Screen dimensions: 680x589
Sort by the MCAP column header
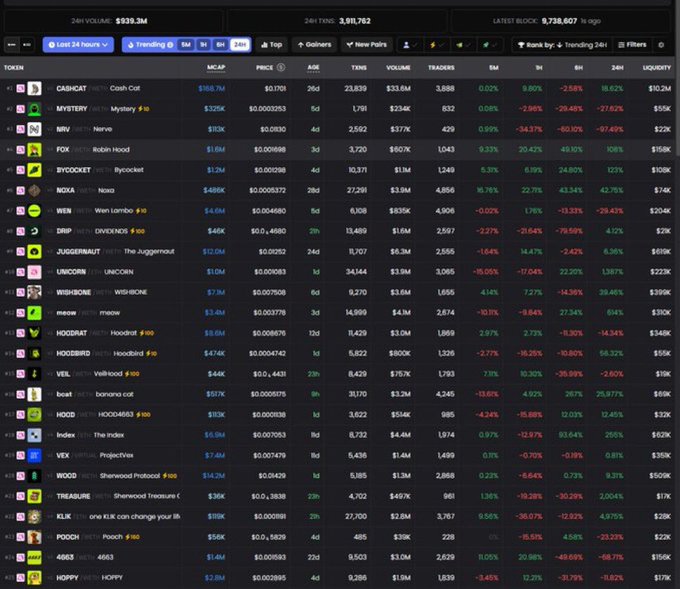(x=216, y=67)
